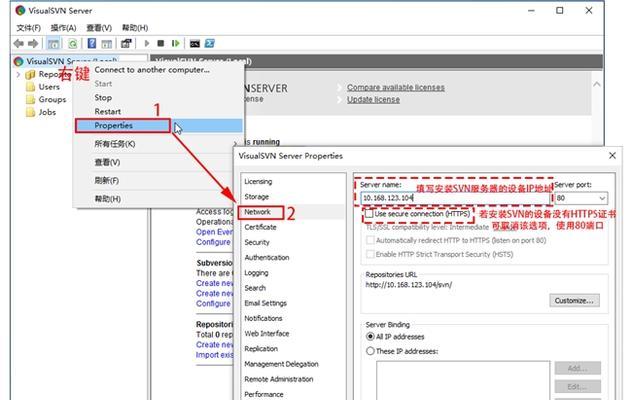The width and height of the screenshot is (632, 400).
Task: Open the 操作(A) menu
Action: pos(63,27)
